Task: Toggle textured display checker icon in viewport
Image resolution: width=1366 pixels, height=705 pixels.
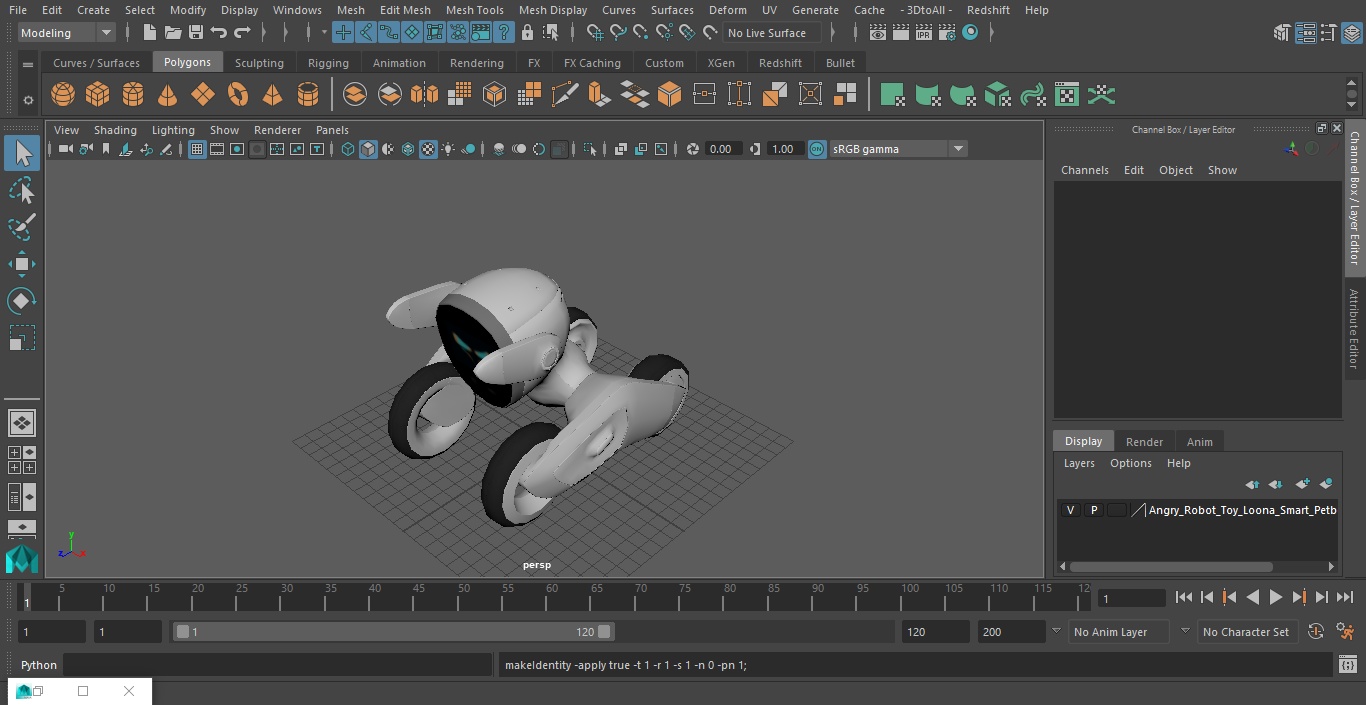Action: (428, 149)
